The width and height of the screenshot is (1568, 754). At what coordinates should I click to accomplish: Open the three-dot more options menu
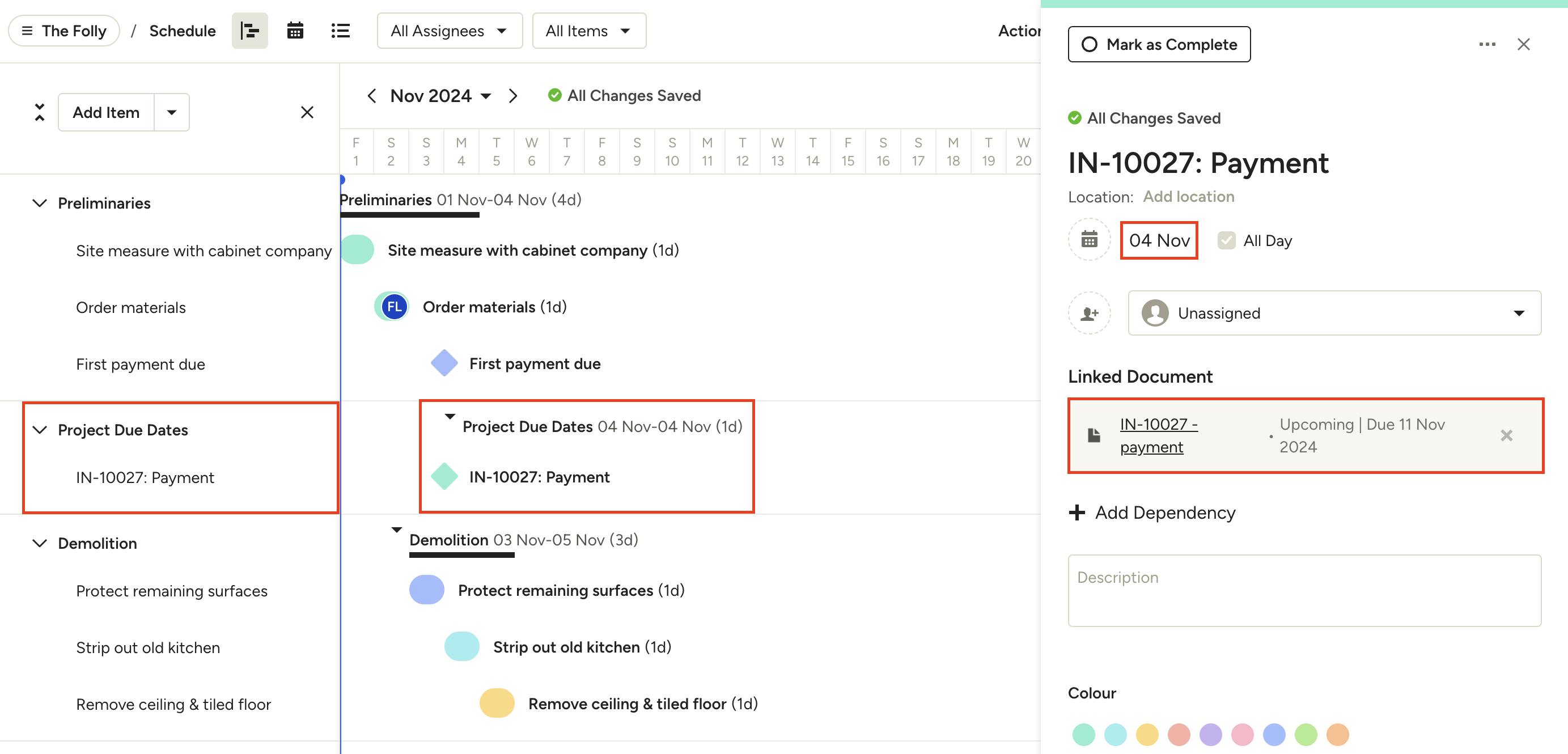[x=1487, y=44]
